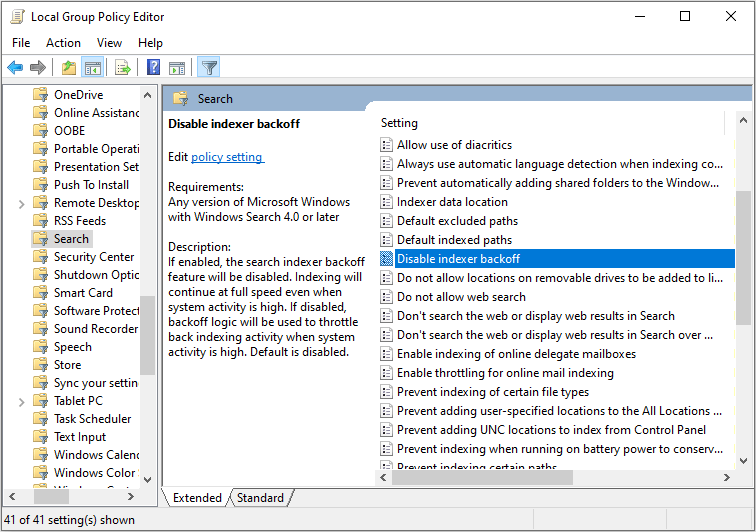Viewport: 756px width, 532px height.
Task: Click the Back arrow toolbar icon
Action: point(15,68)
